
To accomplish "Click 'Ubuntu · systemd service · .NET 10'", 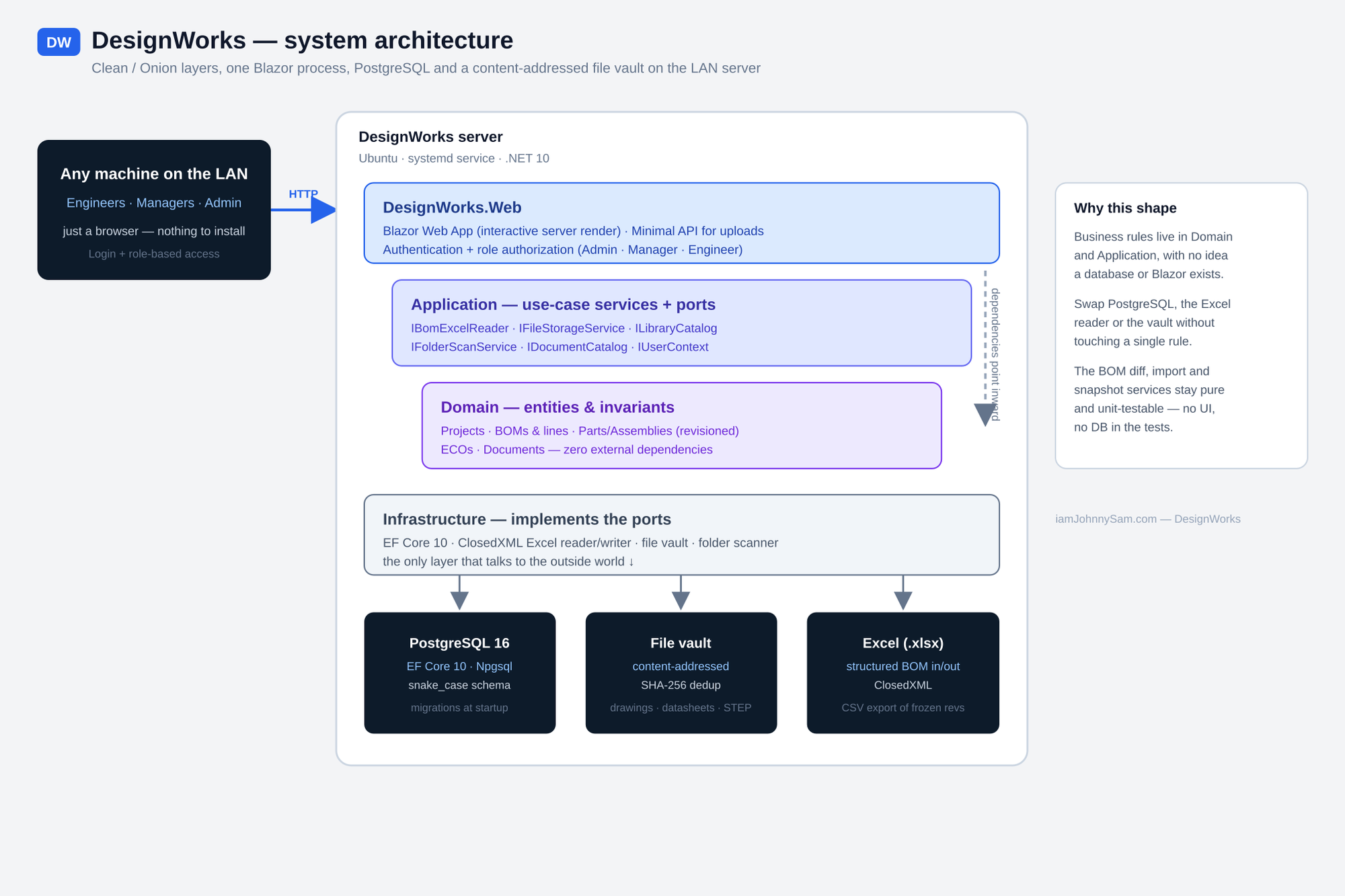I will 454,158.
